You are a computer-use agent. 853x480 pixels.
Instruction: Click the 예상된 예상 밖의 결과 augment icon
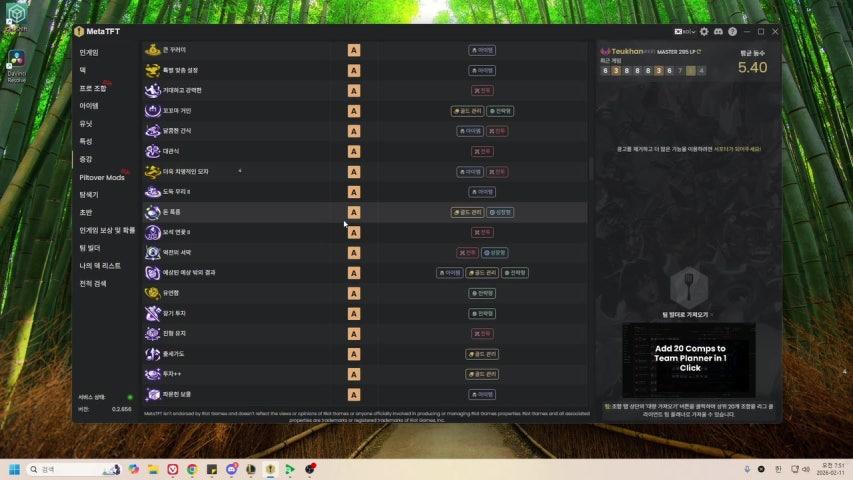point(152,273)
